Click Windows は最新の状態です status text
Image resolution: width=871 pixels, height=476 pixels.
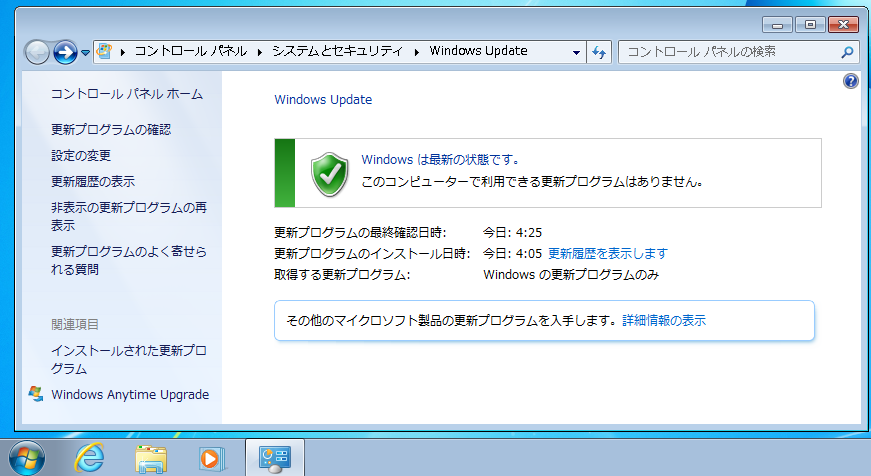pyautogui.click(x=440, y=159)
